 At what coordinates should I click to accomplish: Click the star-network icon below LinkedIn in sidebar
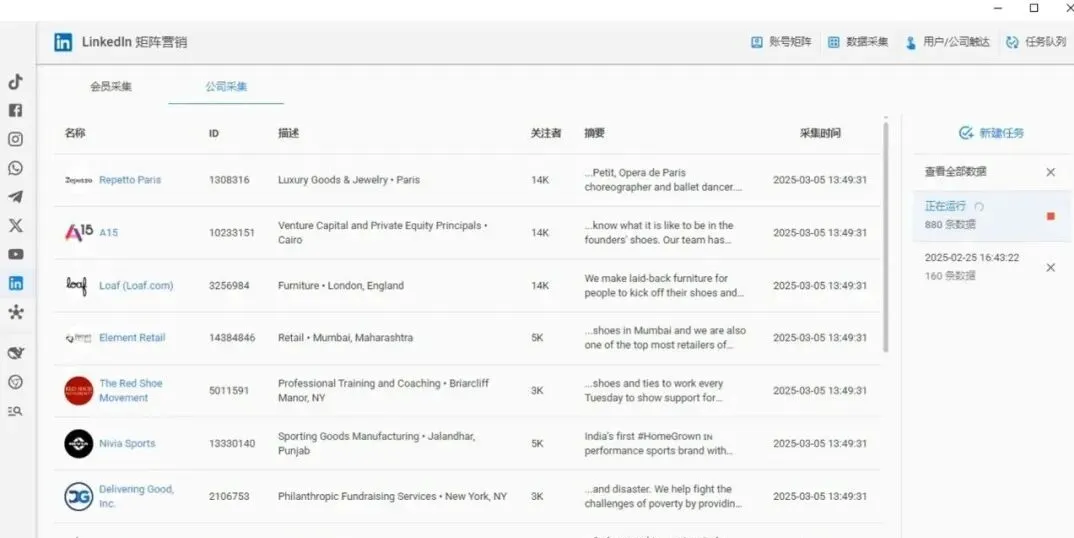pos(15,313)
